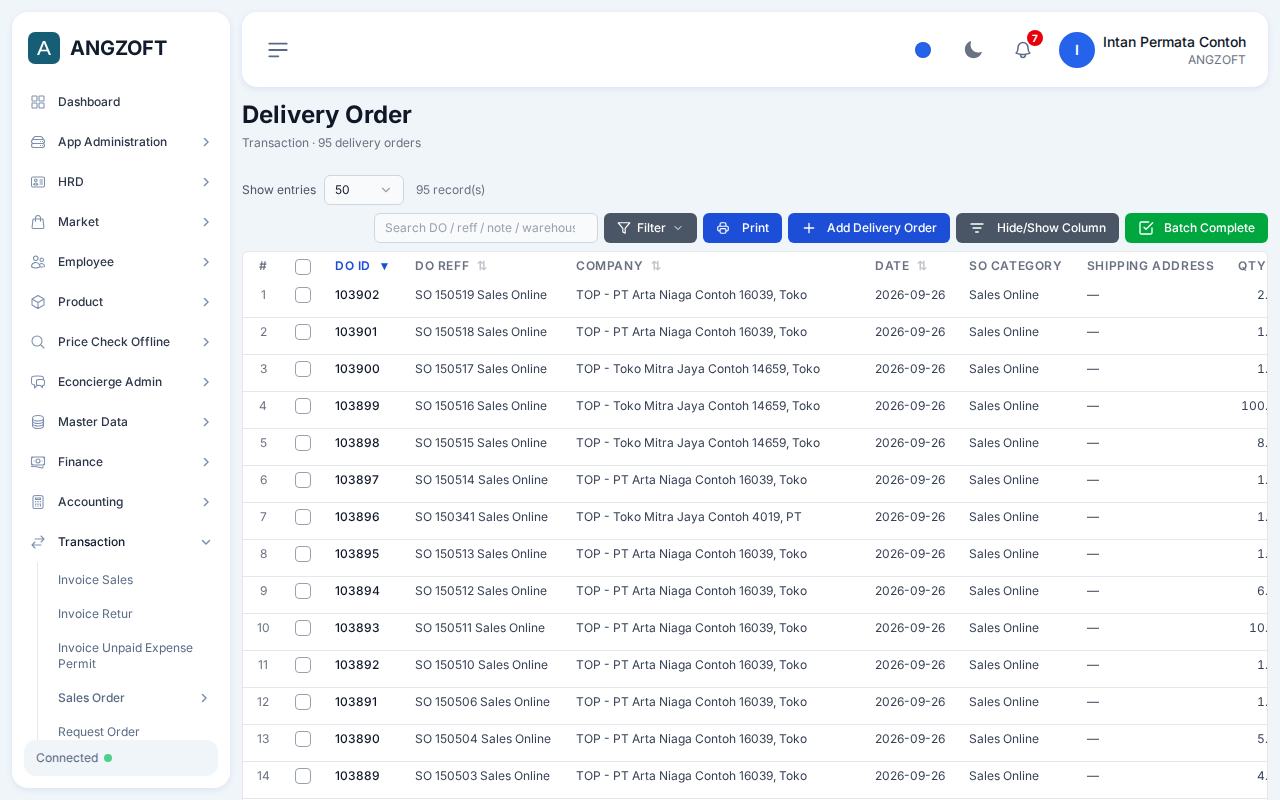This screenshot has height=800, width=1280.
Task: Click the Accounting calculator icon
Action: click(x=38, y=502)
